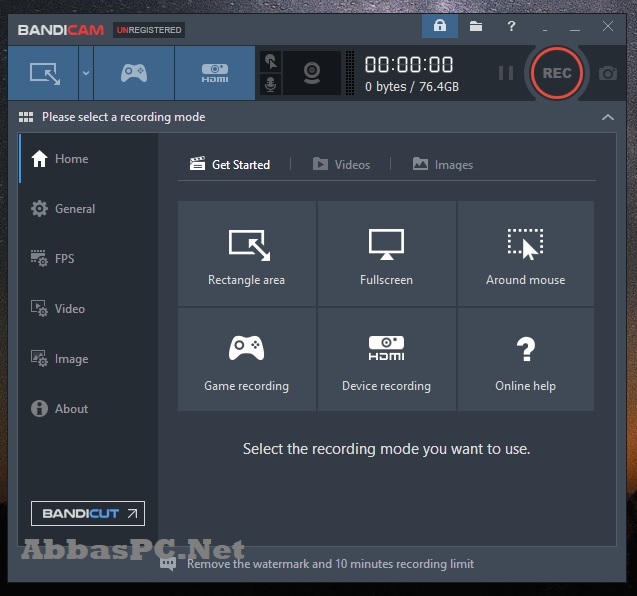Screen dimensions: 637x596
Task: Open help with the question mark icon
Action: coord(511,26)
